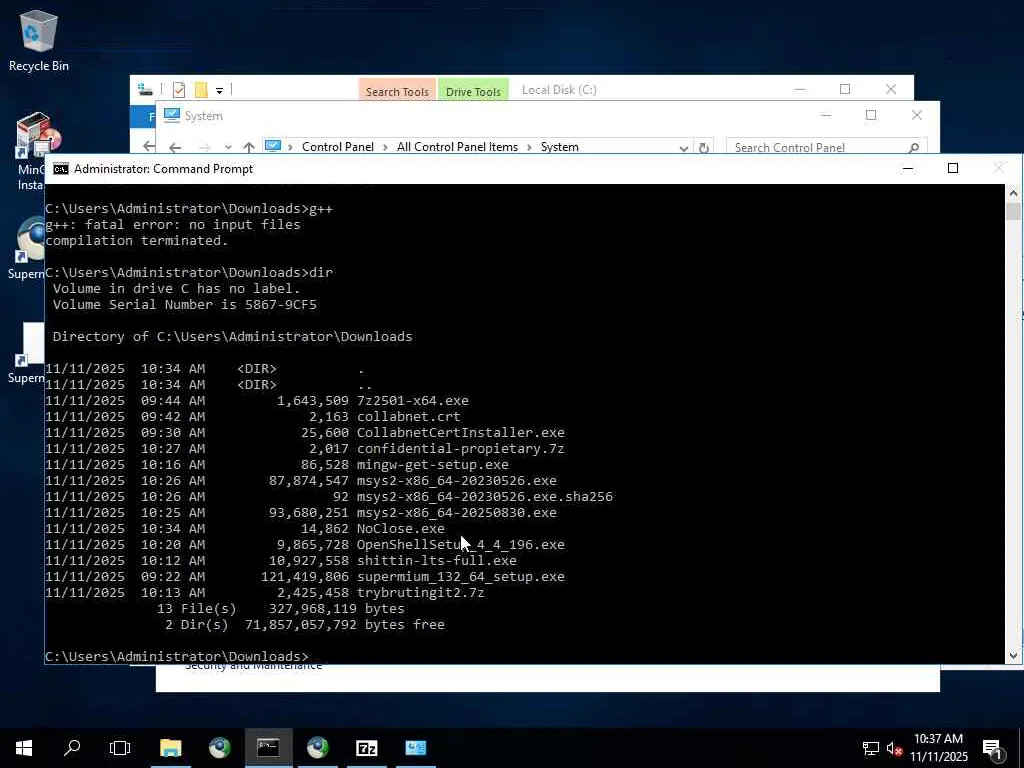Expand the address bar history dropdown
The width and height of the screenshot is (1024, 768).
(x=683, y=148)
